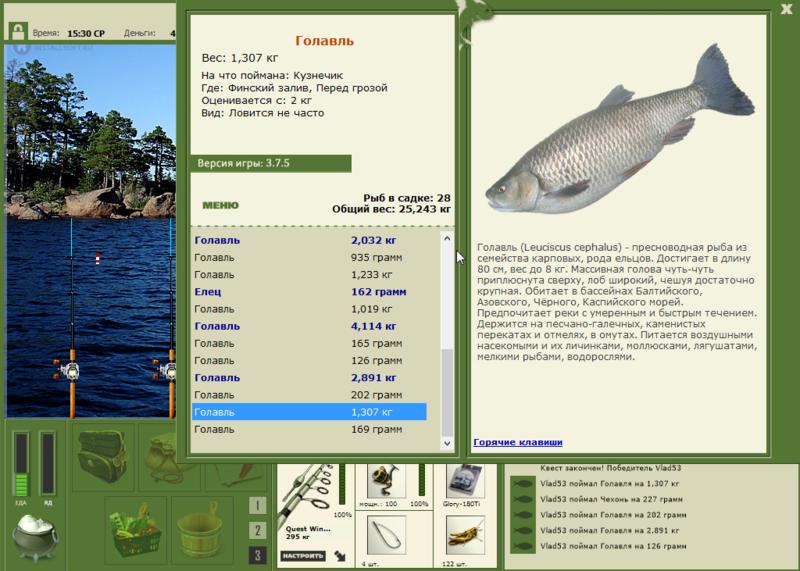Select Голавль 202 грамм row in list

[x=309, y=395]
